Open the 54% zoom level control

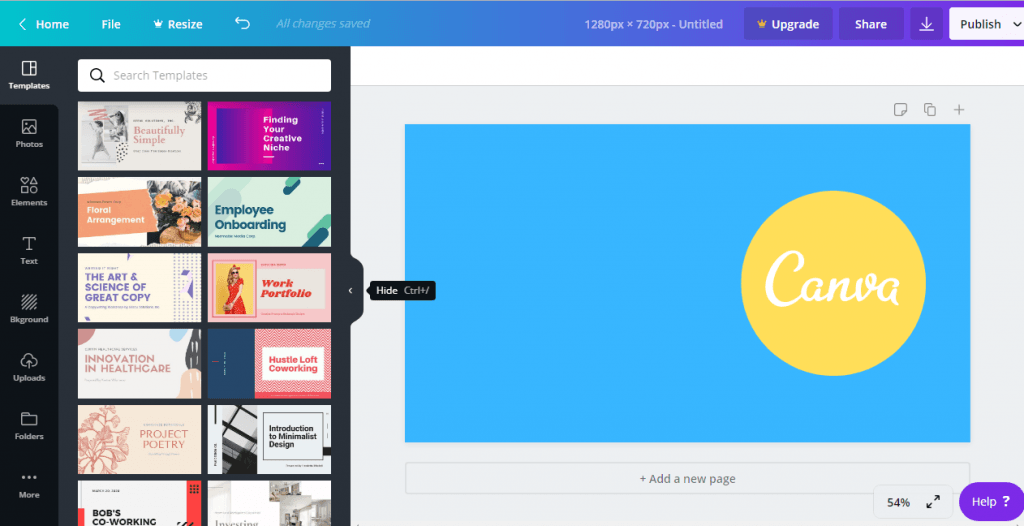pyautogui.click(x=898, y=502)
